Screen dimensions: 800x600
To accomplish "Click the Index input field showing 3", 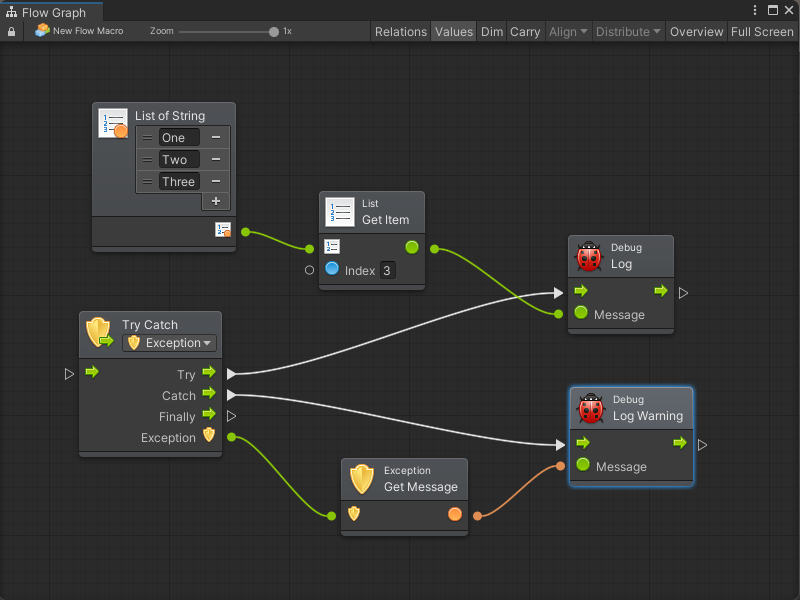I will click(x=388, y=270).
